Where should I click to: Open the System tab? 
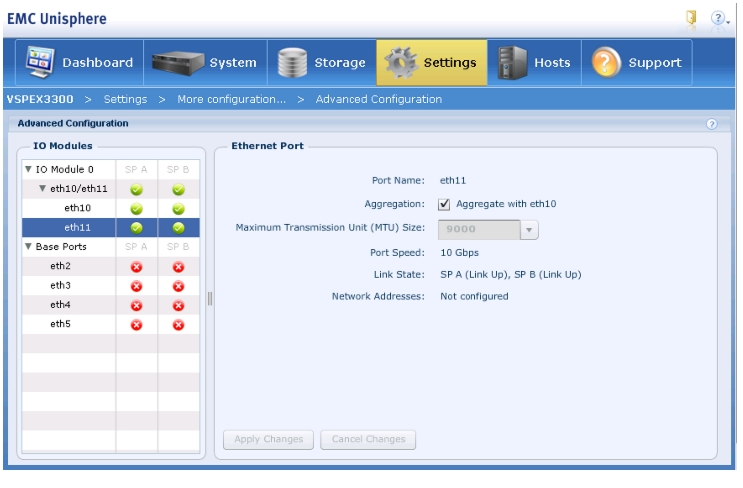pyautogui.click(x=205, y=63)
